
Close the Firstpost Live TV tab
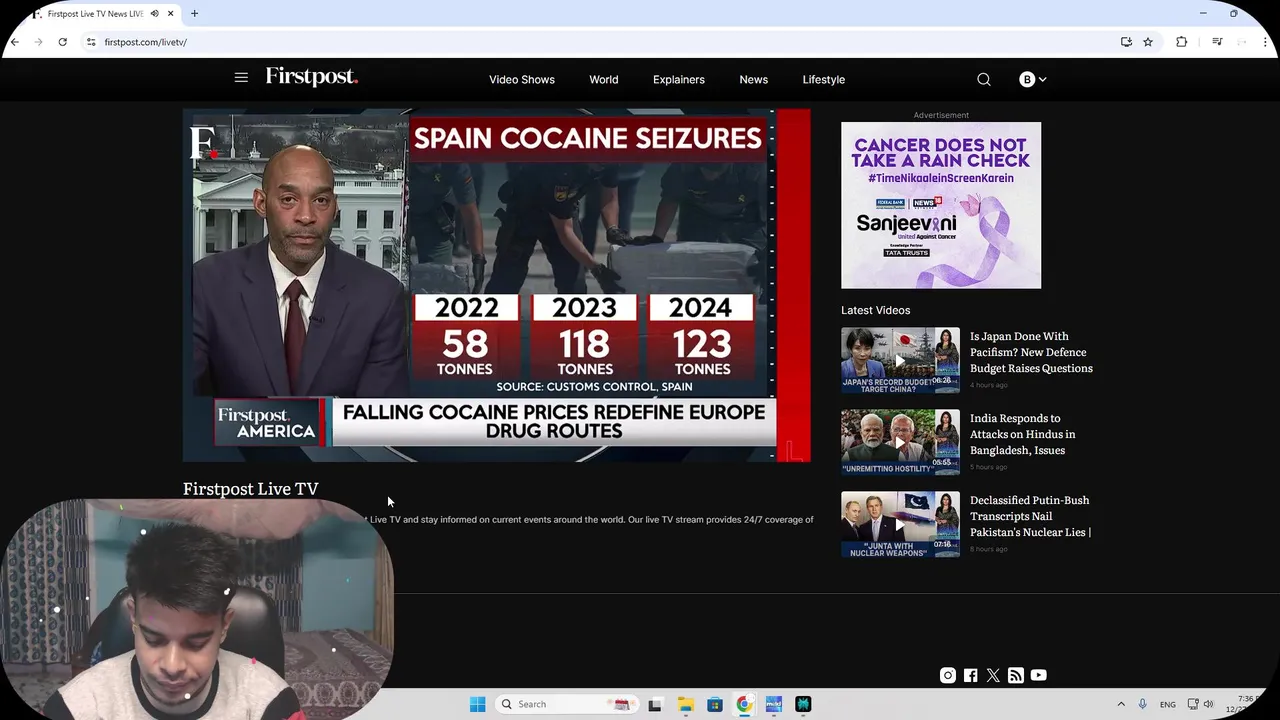pyautogui.click(x=171, y=14)
